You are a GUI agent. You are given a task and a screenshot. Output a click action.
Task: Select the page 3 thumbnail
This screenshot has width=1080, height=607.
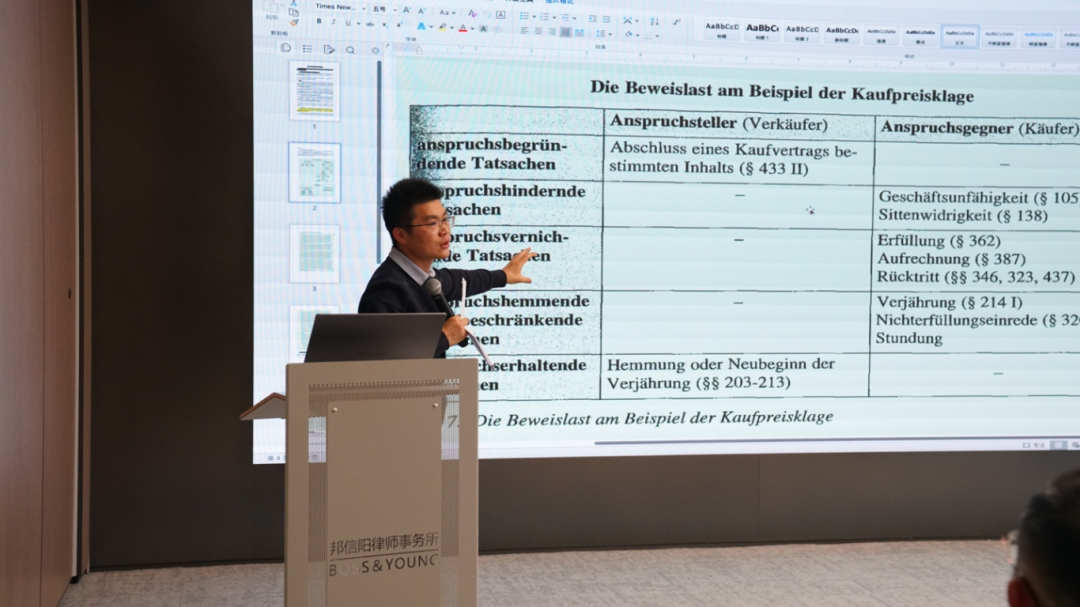[x=314, y=253]
